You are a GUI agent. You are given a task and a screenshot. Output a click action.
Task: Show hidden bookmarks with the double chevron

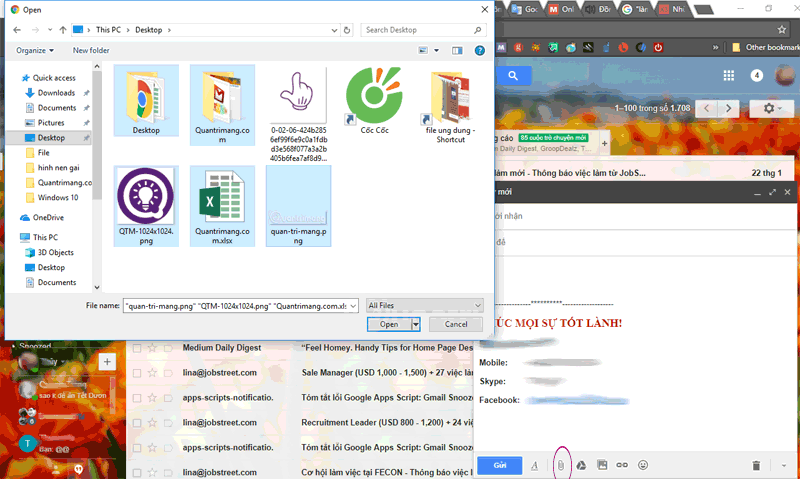point(716,47)
